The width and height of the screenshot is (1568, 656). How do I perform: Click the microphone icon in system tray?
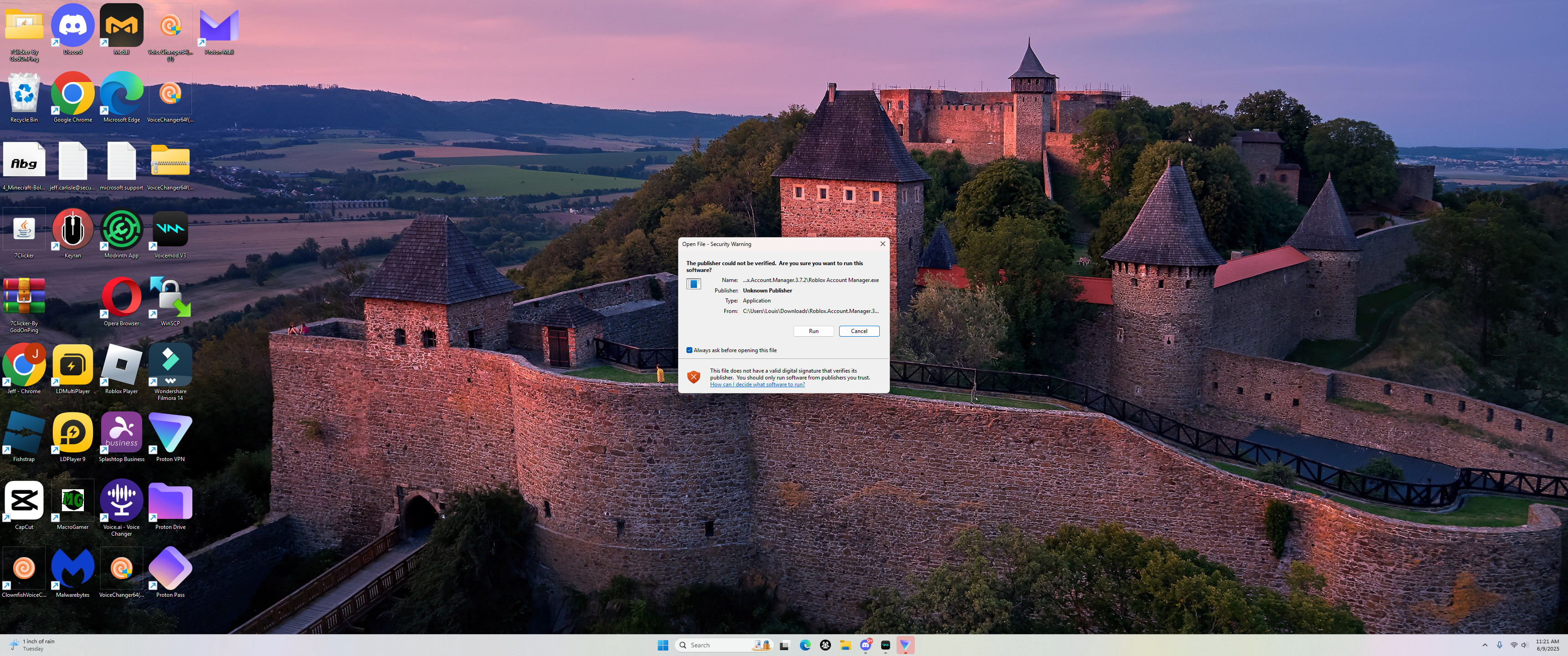1499,645
